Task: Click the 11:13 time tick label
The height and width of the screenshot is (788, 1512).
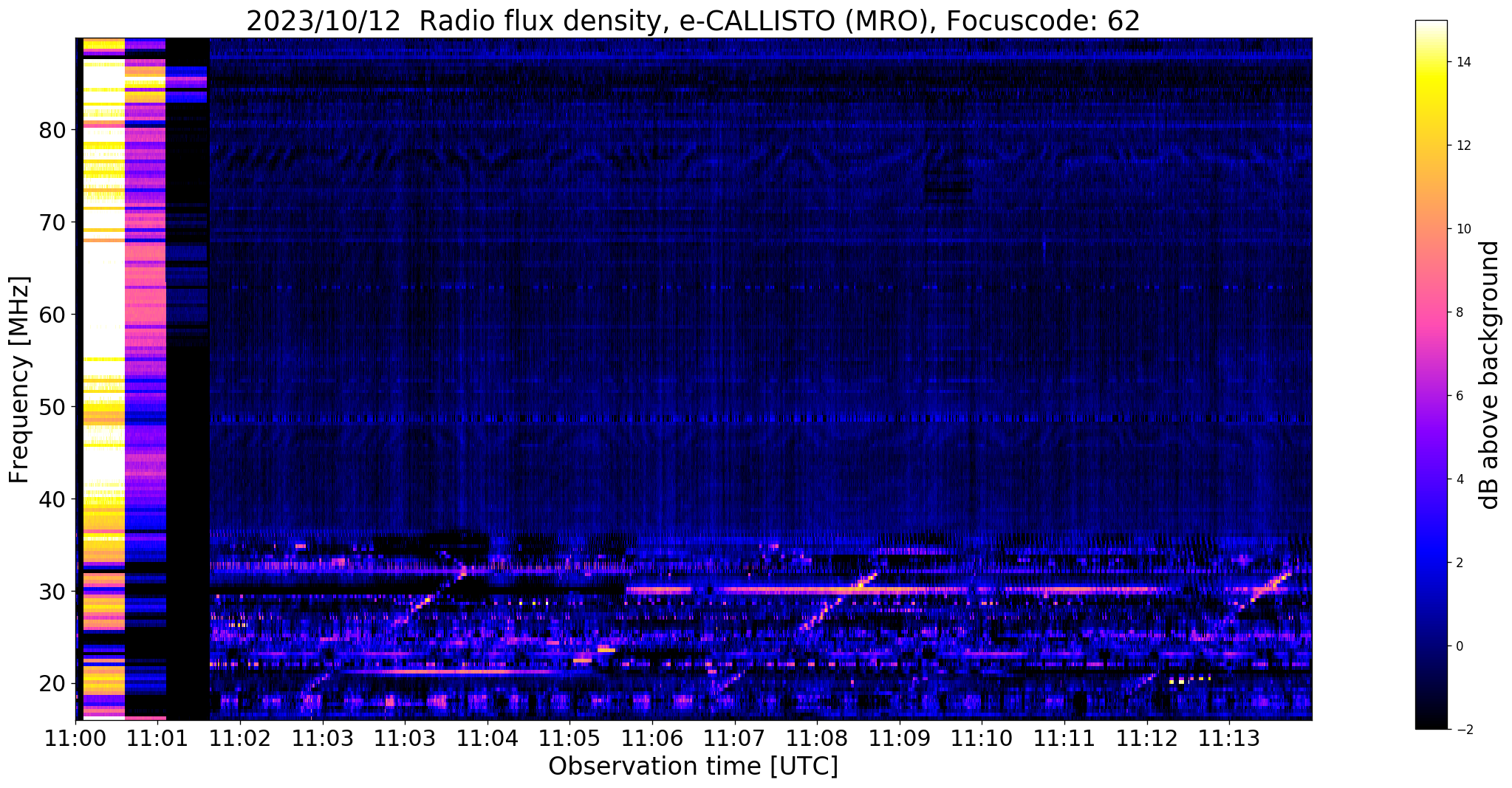Action: click(x=1229, y=738)
